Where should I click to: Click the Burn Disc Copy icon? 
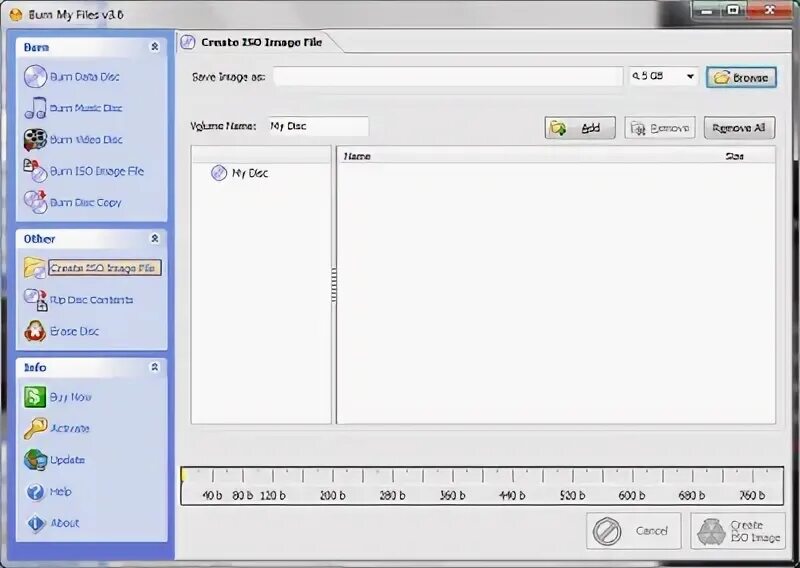pyautogui.click(x=35, y=202)
